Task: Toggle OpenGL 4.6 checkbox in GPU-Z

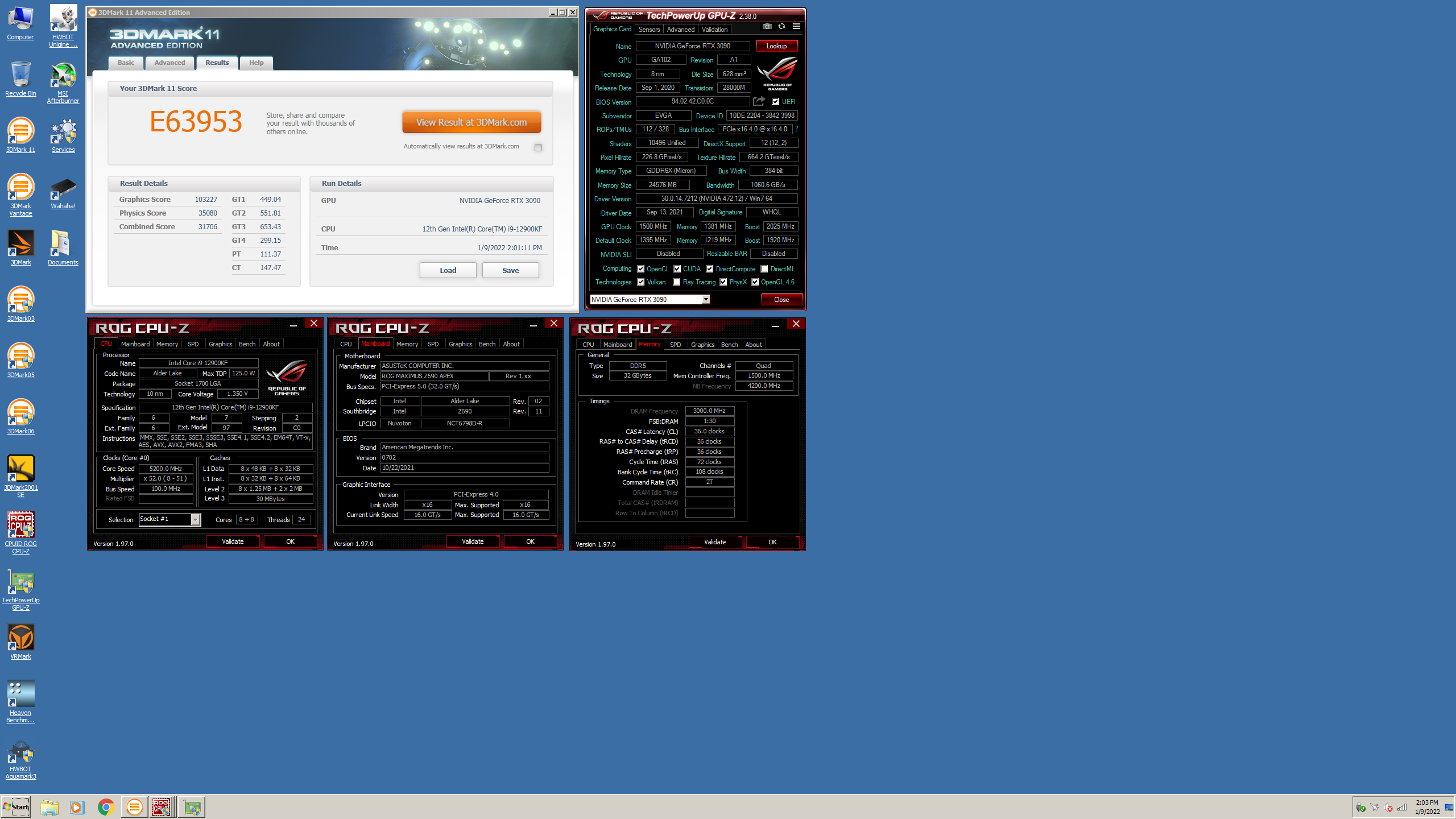Action: coord(755,282)
